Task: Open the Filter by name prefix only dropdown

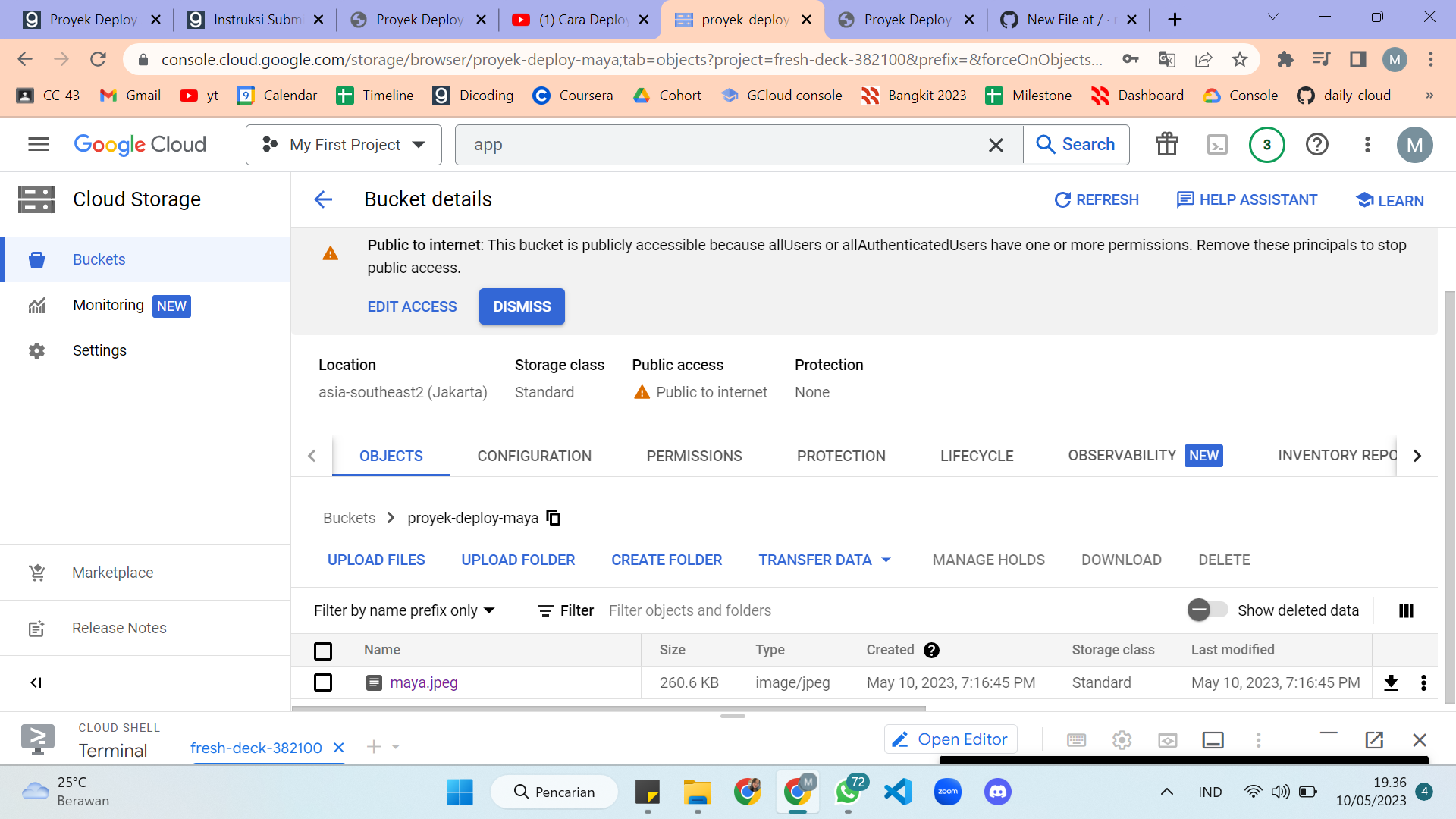Action: (x=404, y=610)
